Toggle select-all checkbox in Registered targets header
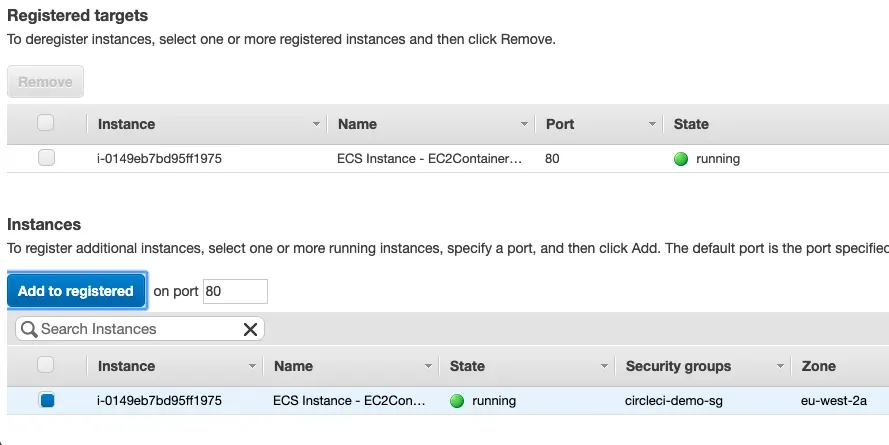The image size is (889, 445). [x=46, y=123]
